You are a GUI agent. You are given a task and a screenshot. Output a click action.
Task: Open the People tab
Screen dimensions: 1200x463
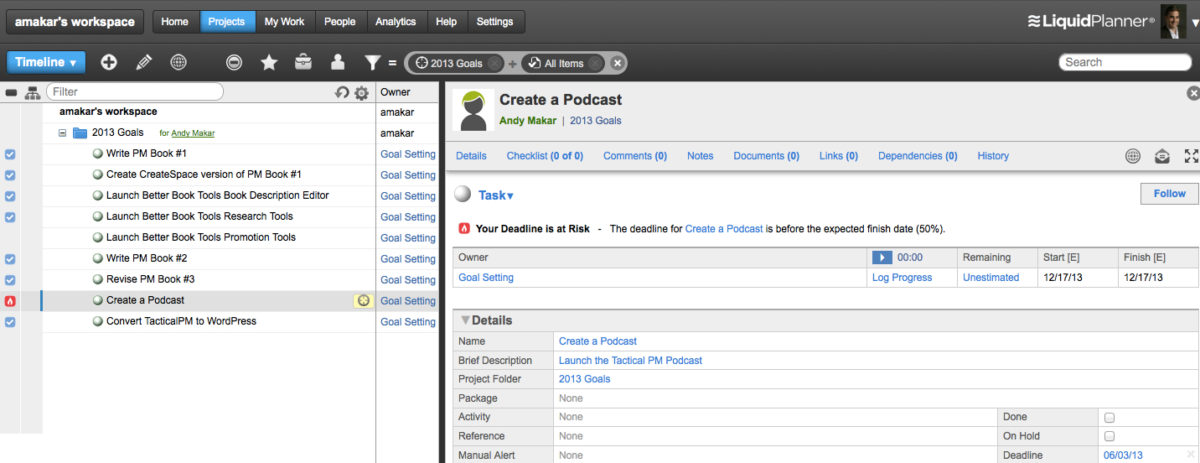340,21
